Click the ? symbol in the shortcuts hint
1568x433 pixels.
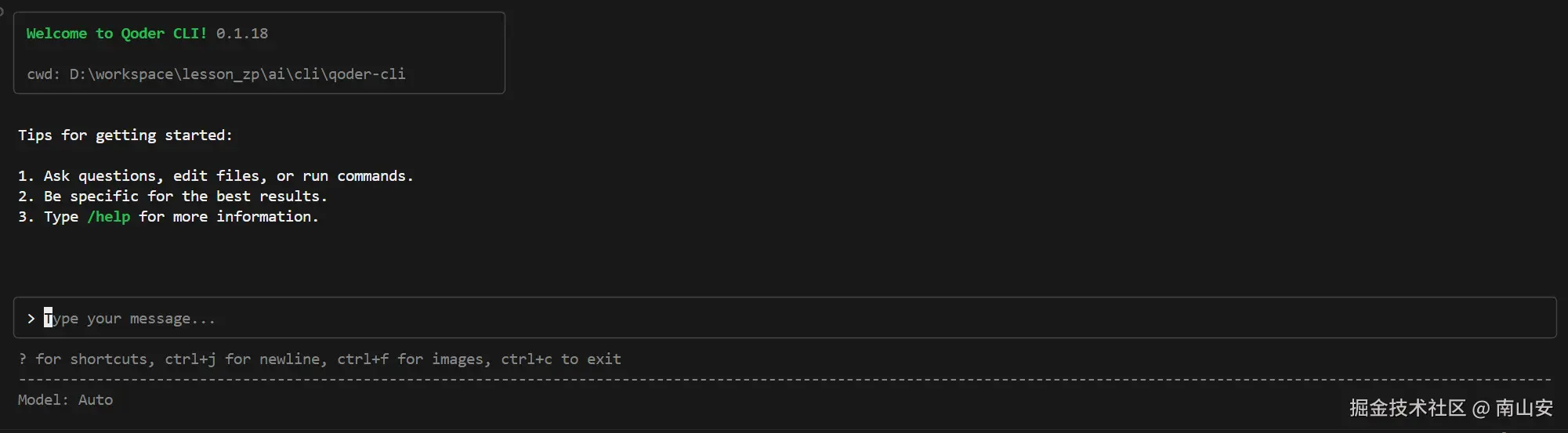23,359
